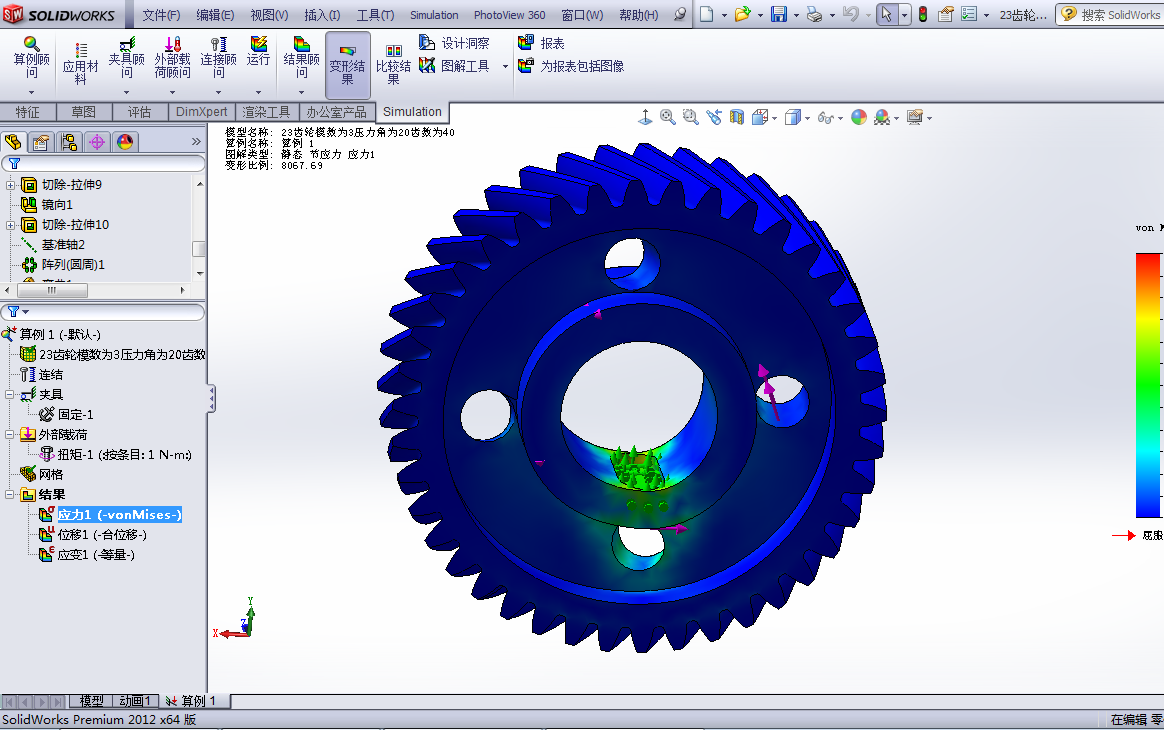Click the 应用材料 apply material tool

(80, 65)
